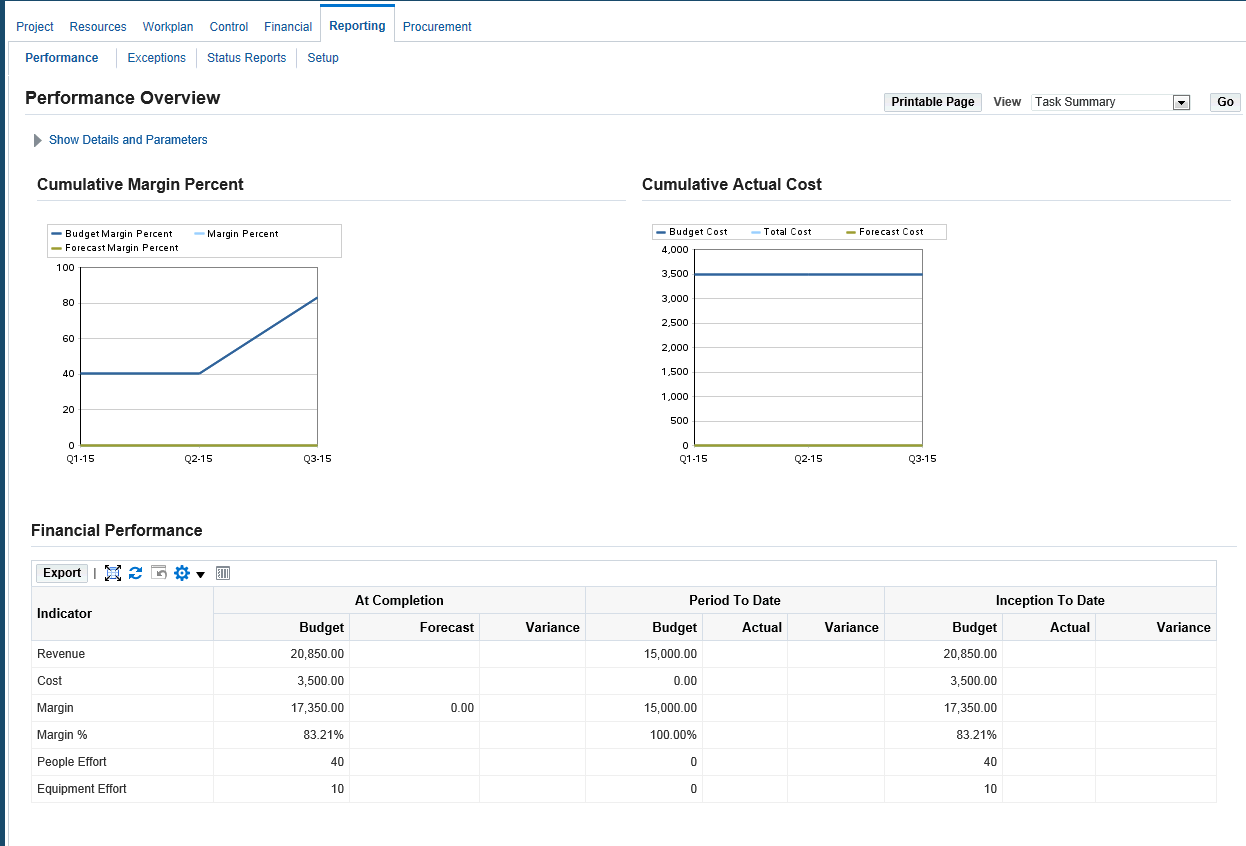Switch to the Financial tab
The width and height of the screenshot is (1246, 846).
pyautogui.click(x=288, y=27)
